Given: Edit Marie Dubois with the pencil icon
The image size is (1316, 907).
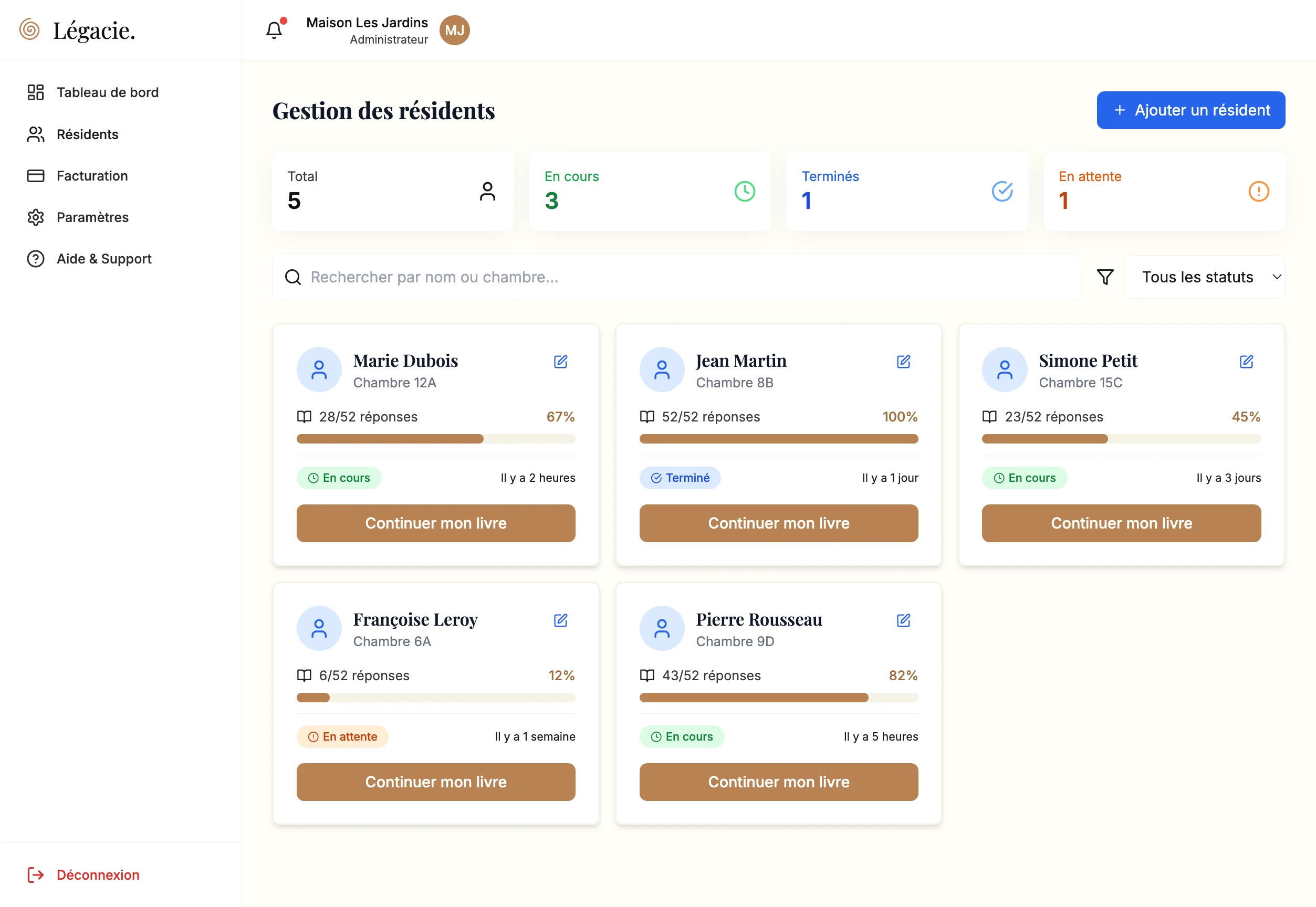Looking at the screenshot, I should click(x=560, y=362).
